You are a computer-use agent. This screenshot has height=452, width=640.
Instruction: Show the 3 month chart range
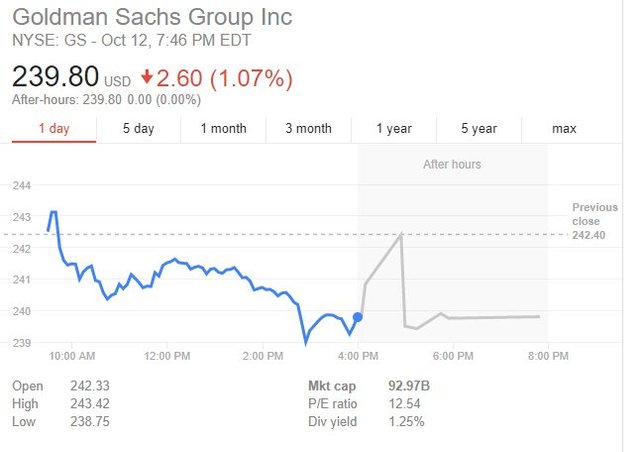pyautogui.click(x=308, y=128)
